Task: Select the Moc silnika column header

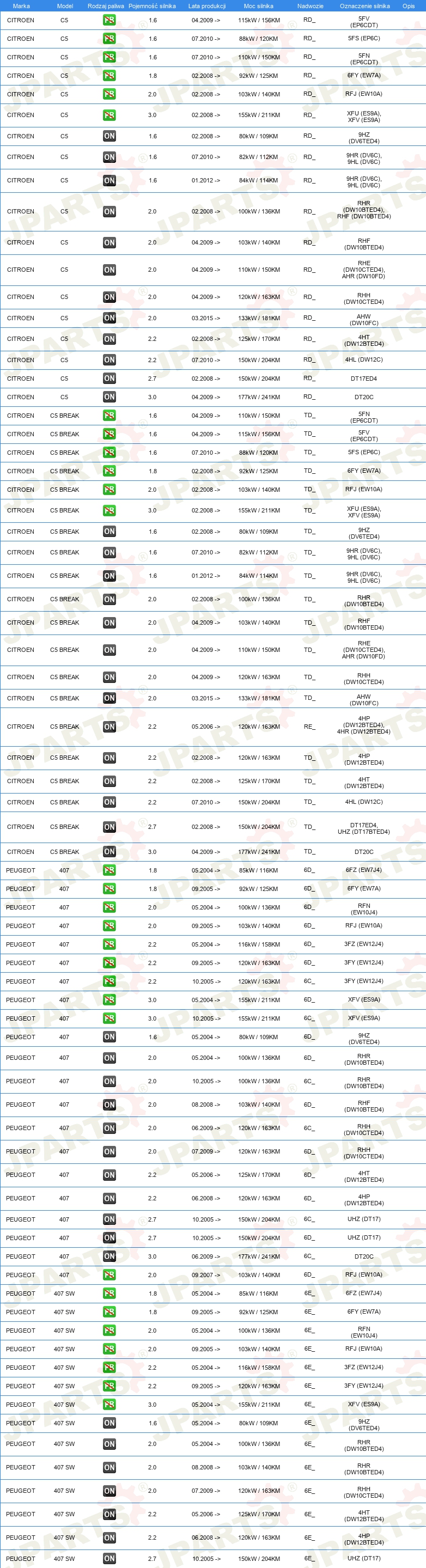Action: pos(259,6)
